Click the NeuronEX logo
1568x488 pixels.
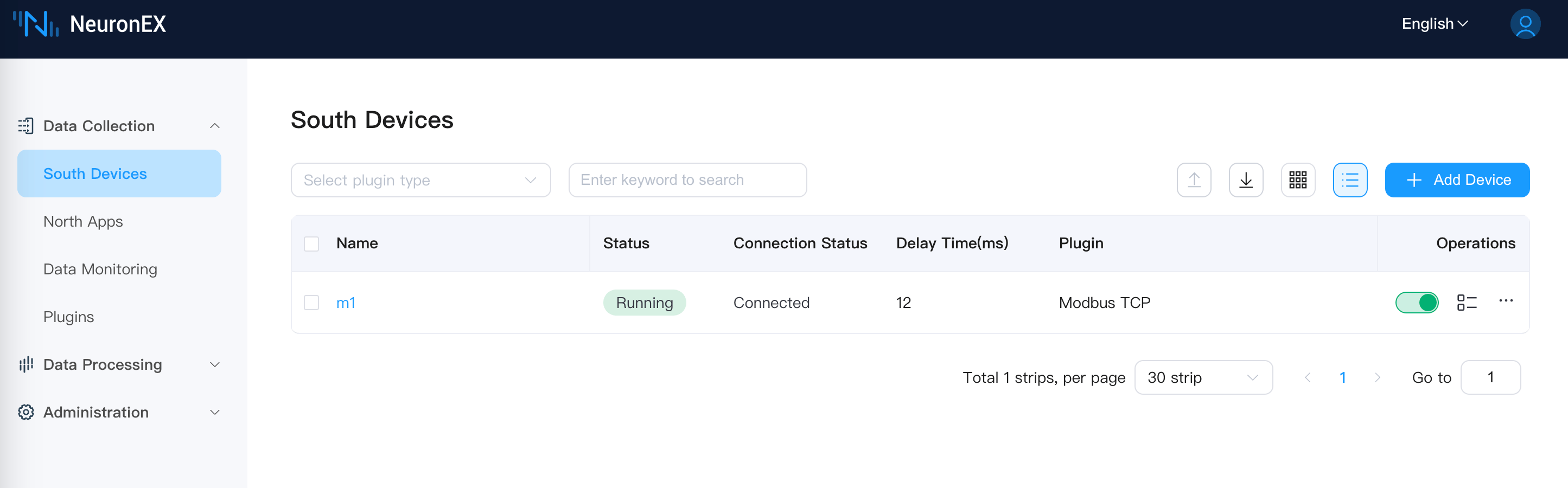point(90,24)
